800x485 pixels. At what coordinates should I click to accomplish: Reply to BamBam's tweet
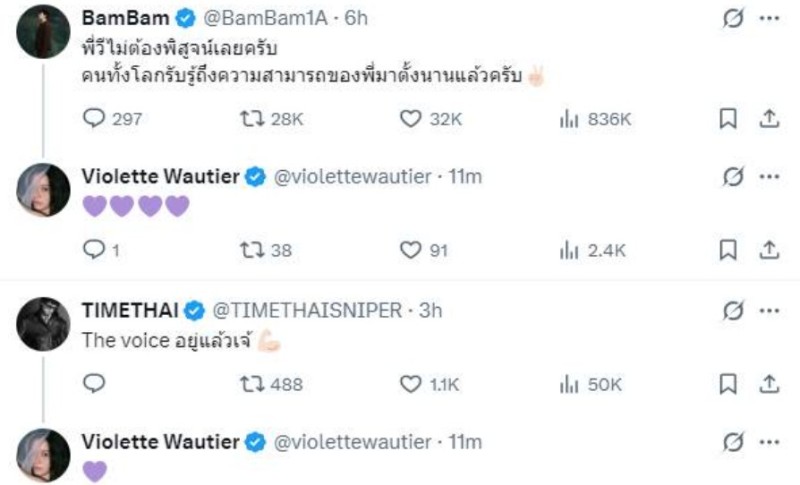(94, 118)
